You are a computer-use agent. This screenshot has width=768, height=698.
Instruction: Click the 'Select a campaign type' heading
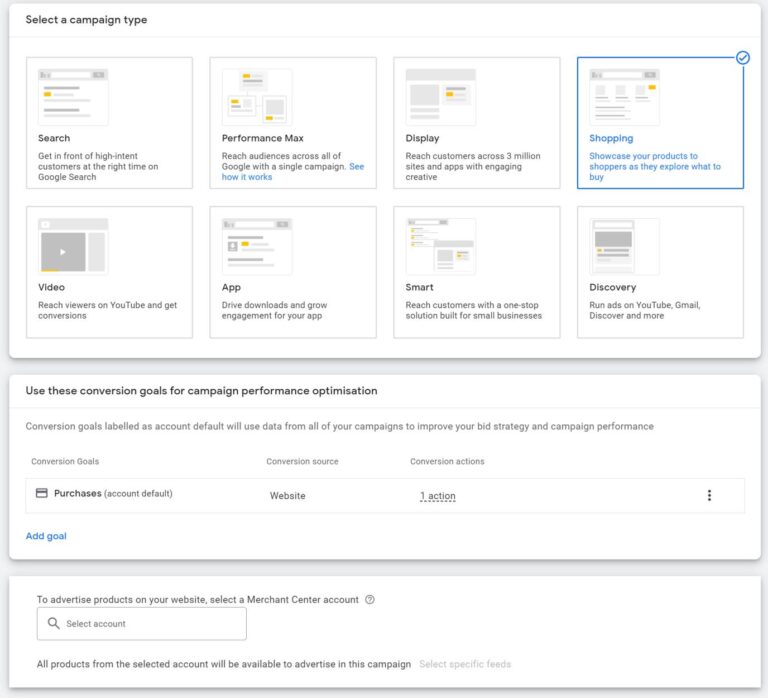click(86, 20)
